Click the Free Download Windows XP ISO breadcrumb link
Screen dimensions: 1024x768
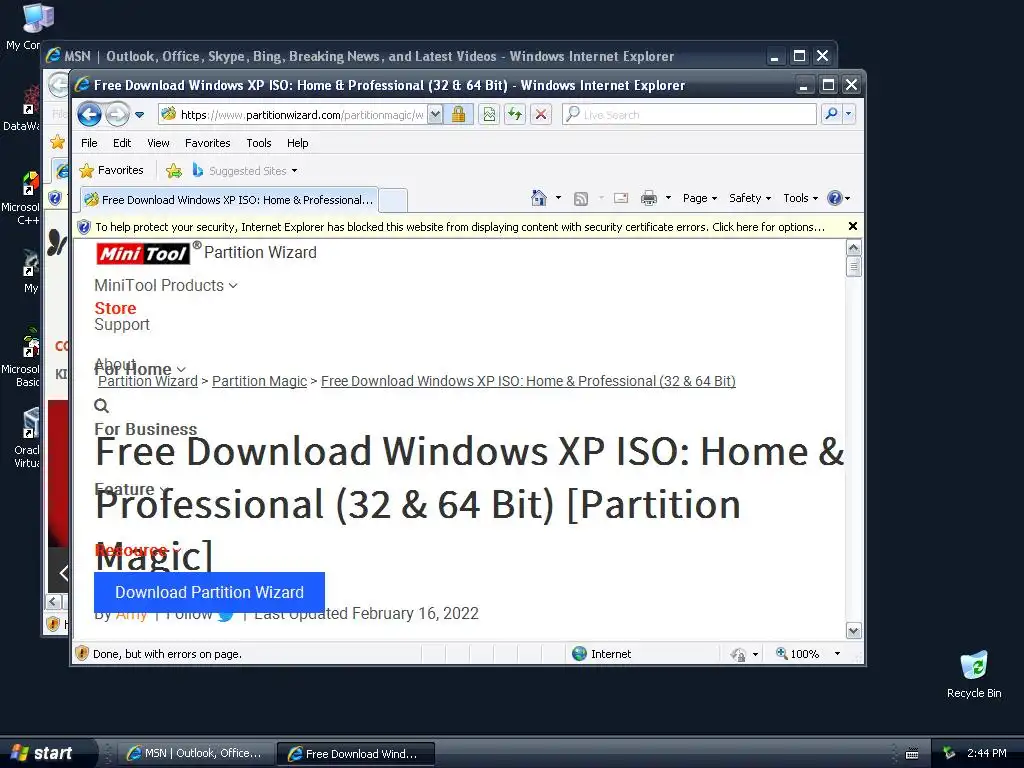[528, 381]
